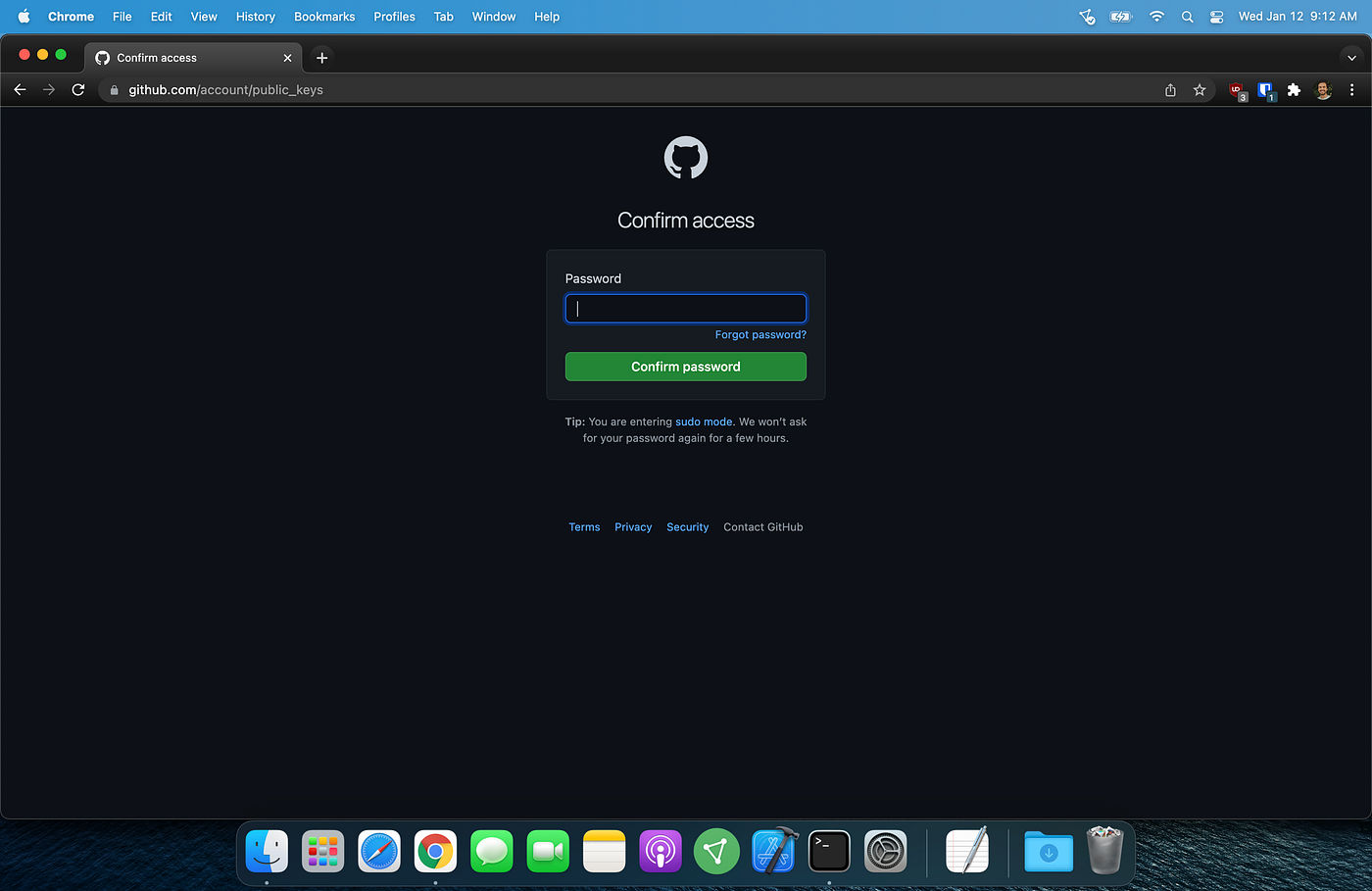Image resolution: width=1372 pixels, height=891 pixels.
Task: Open the Edit menu
Action: (162, 17)
